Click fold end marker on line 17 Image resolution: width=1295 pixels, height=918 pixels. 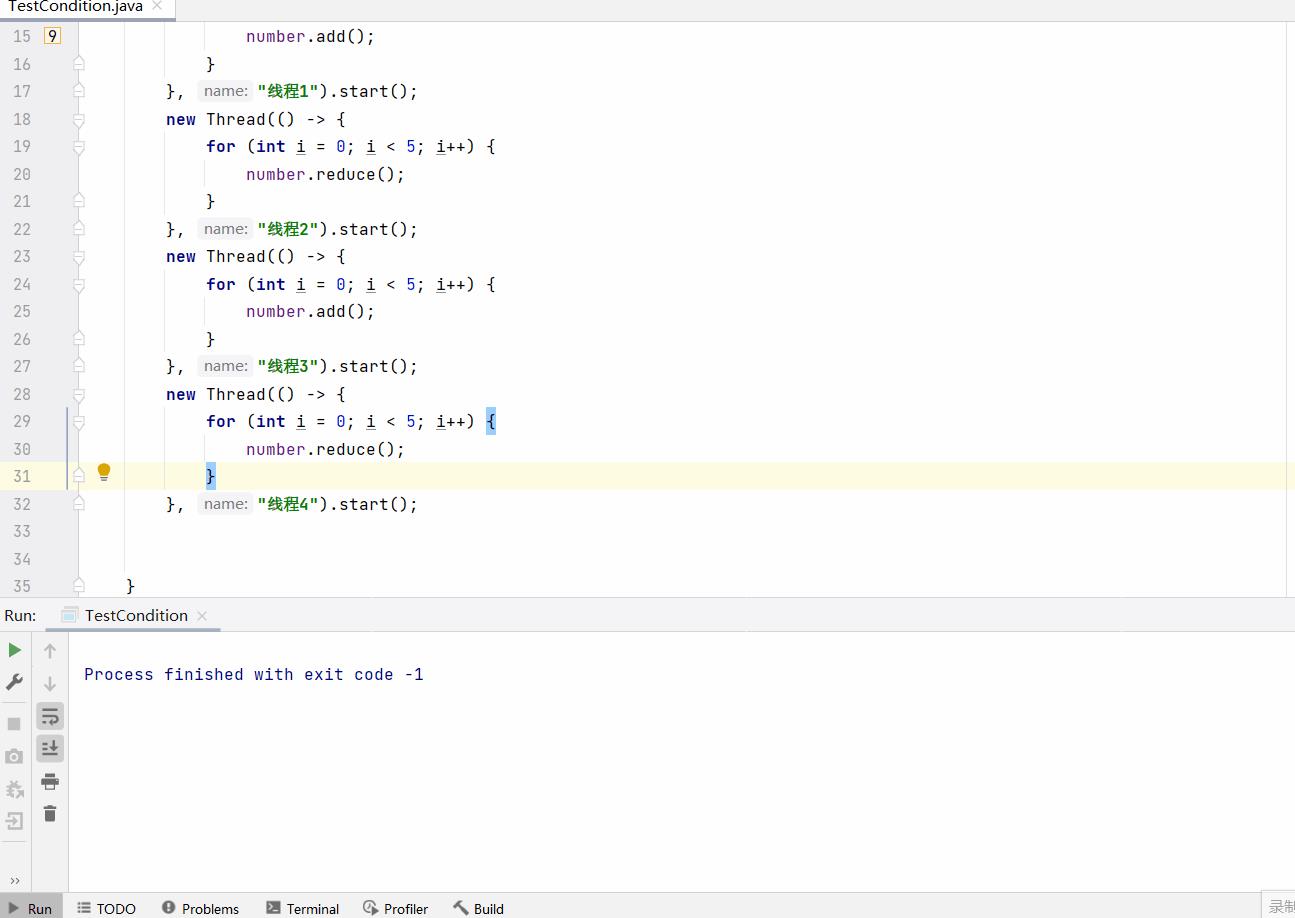click(79, 91)
